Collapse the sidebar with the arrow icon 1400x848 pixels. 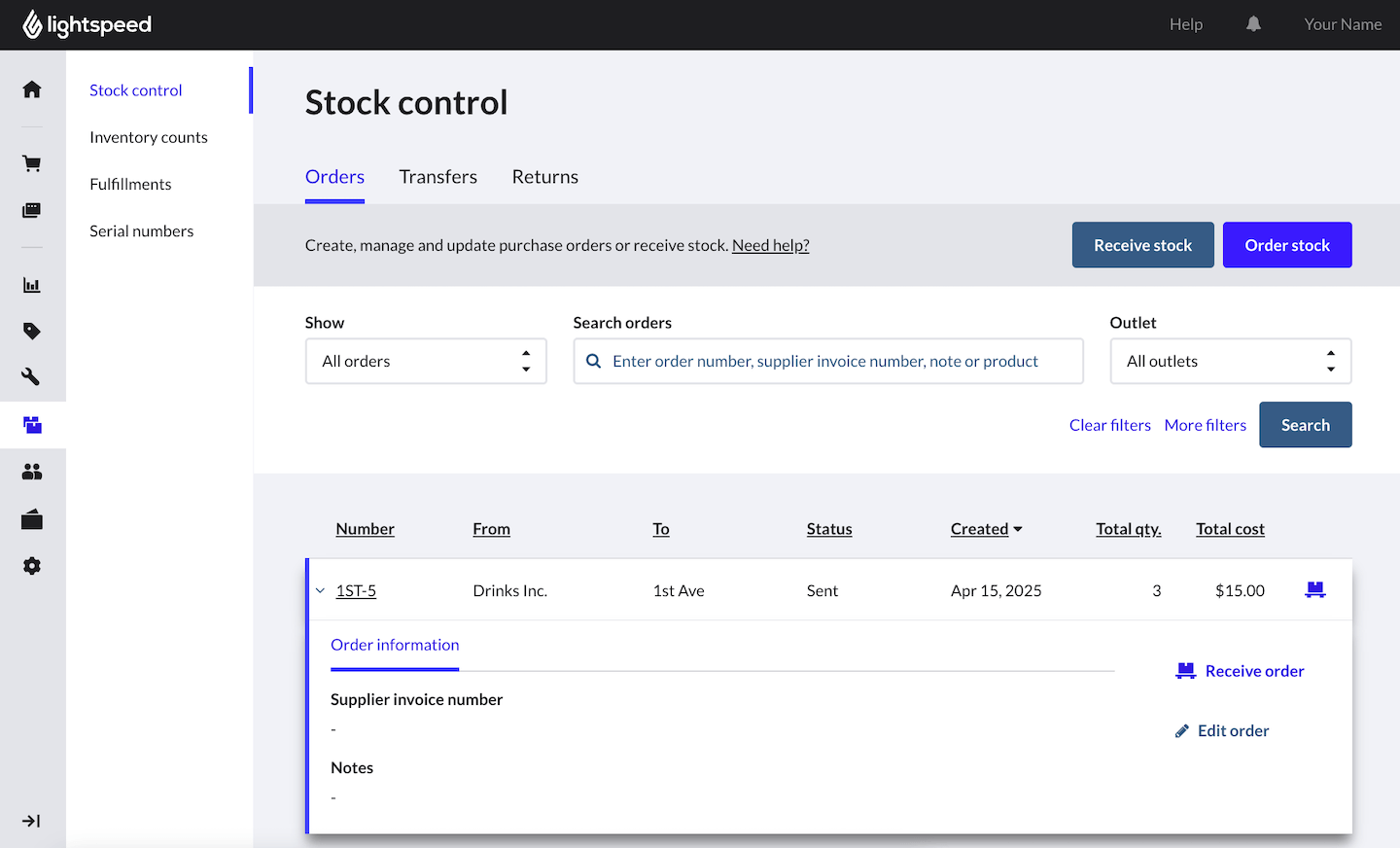coord(32,821)
